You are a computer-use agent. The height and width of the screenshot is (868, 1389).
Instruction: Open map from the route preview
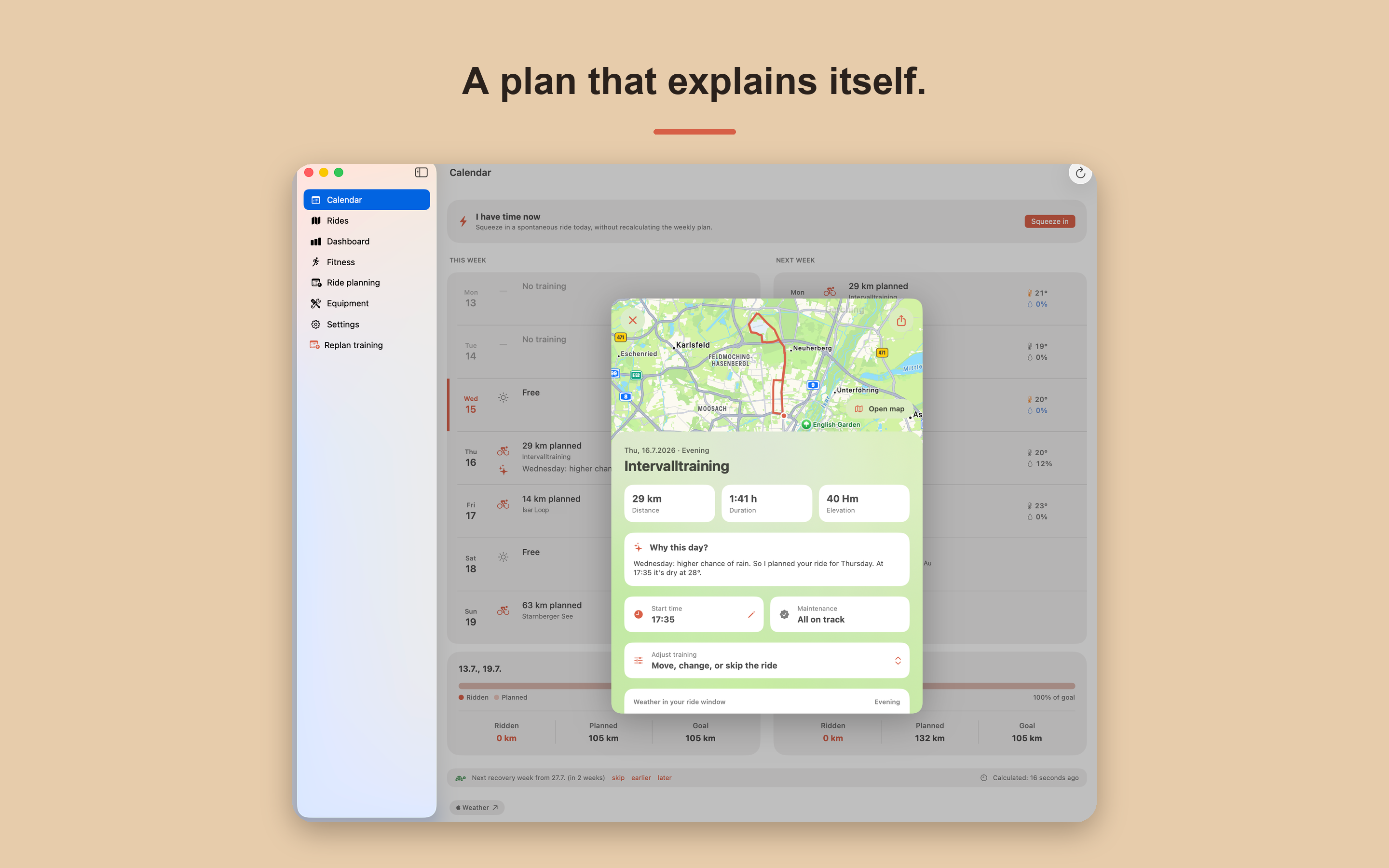point(879,409)
